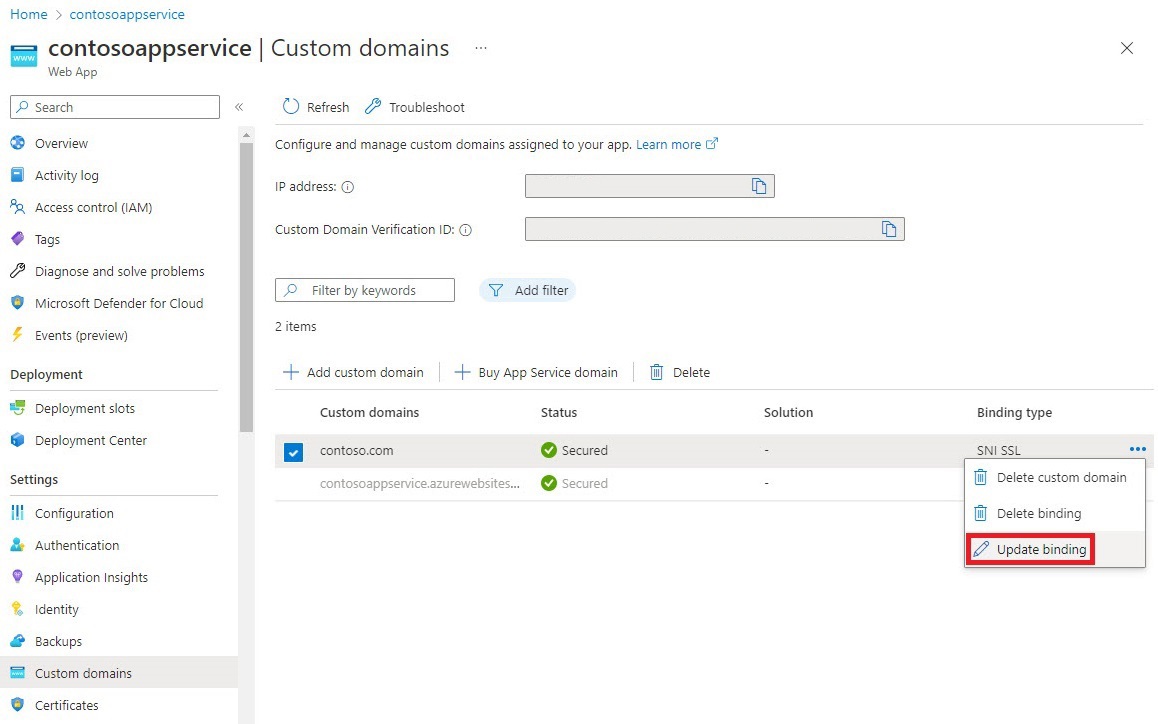This screenshot has height=724, width=1158.
Task: Click the Deployment slots icon in sidebar
Action: click(19, 408)
